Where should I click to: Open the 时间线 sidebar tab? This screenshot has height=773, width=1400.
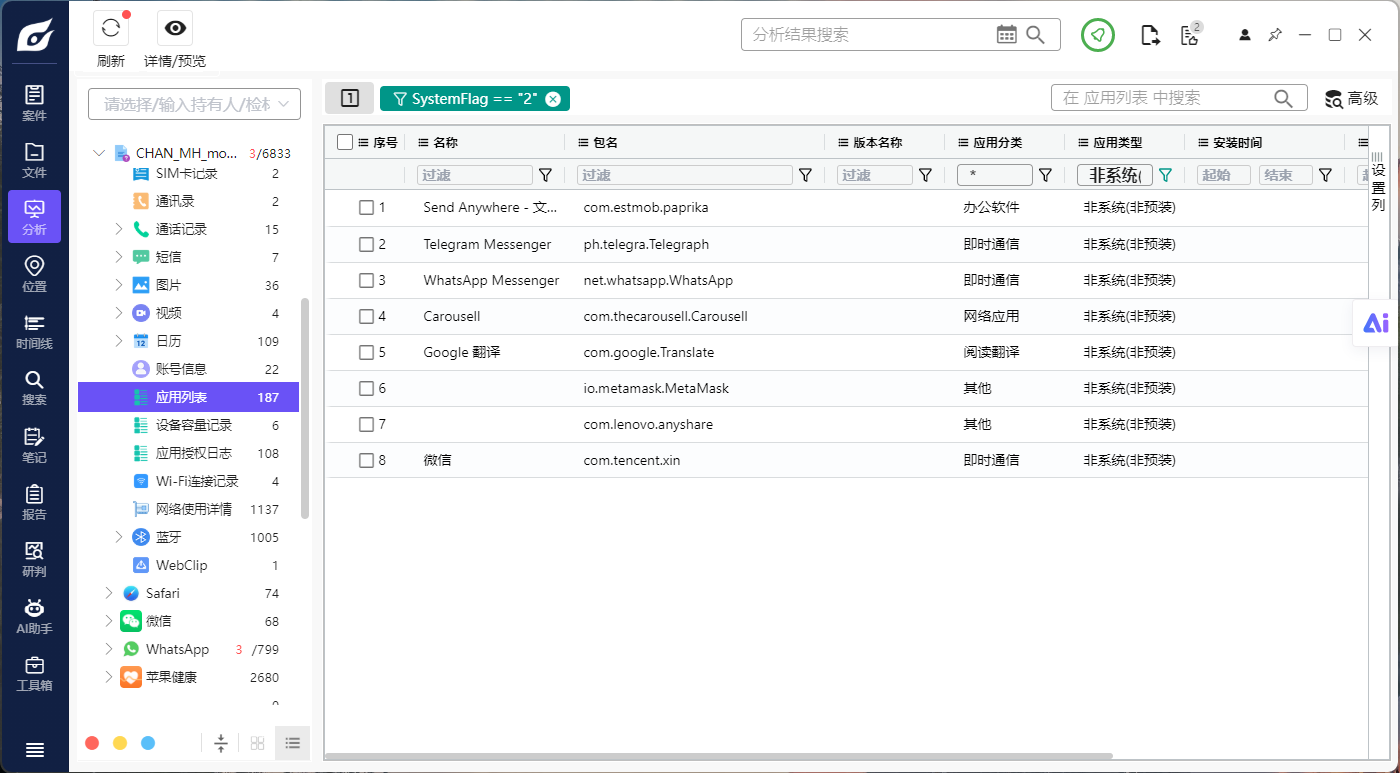[x=34, y=331]
